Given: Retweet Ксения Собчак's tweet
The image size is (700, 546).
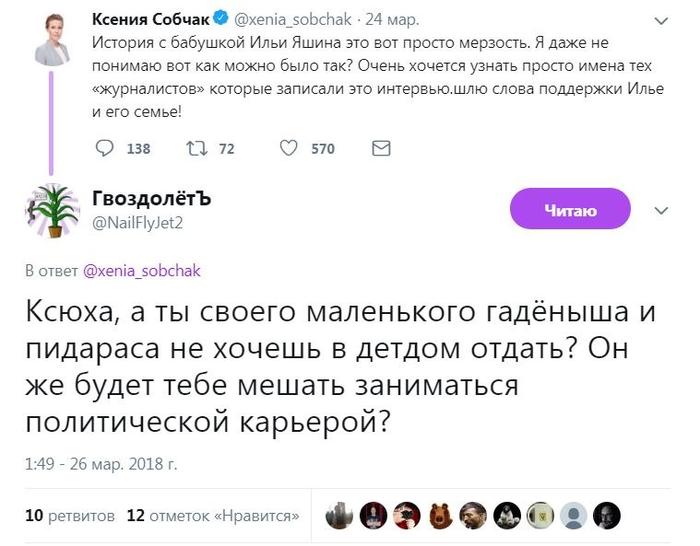Looking at the screenshot, I should click(196, 149).
